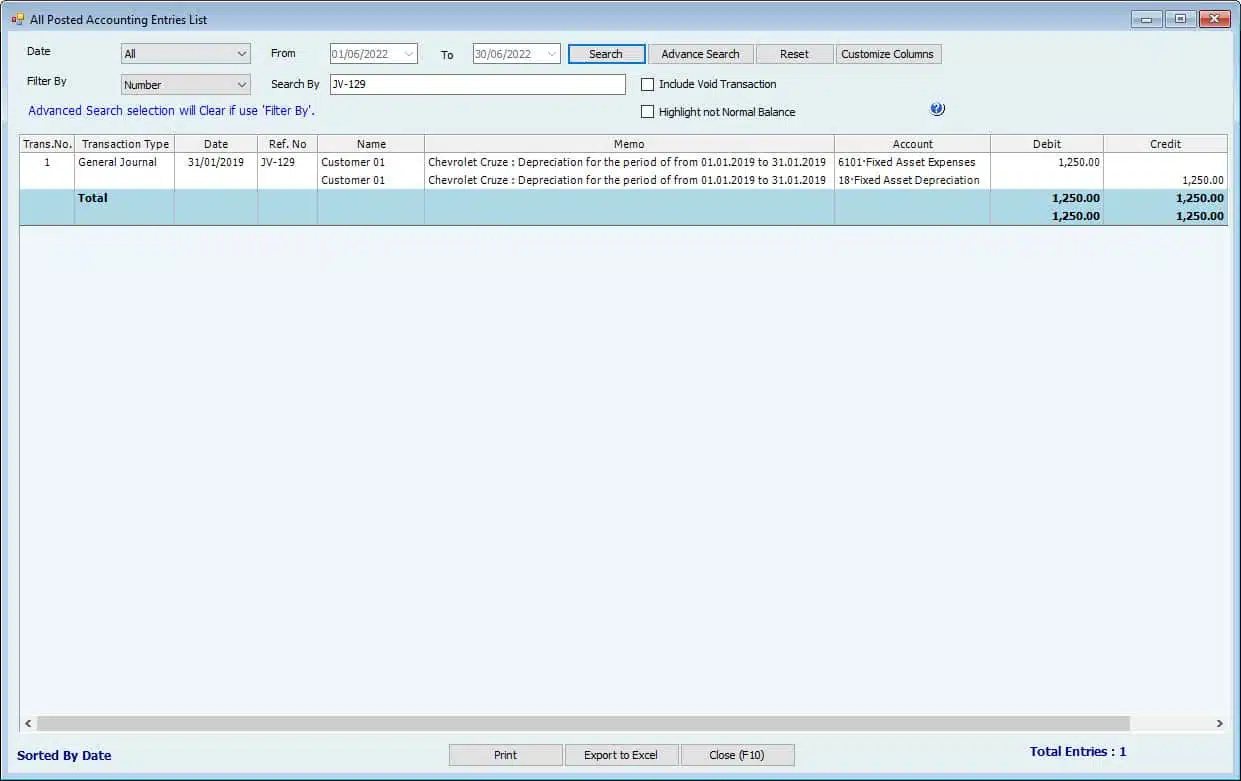Click Customer 01 in the first row
The height and width of the screenshot is (781, 1241).
(x=353, y=162)
